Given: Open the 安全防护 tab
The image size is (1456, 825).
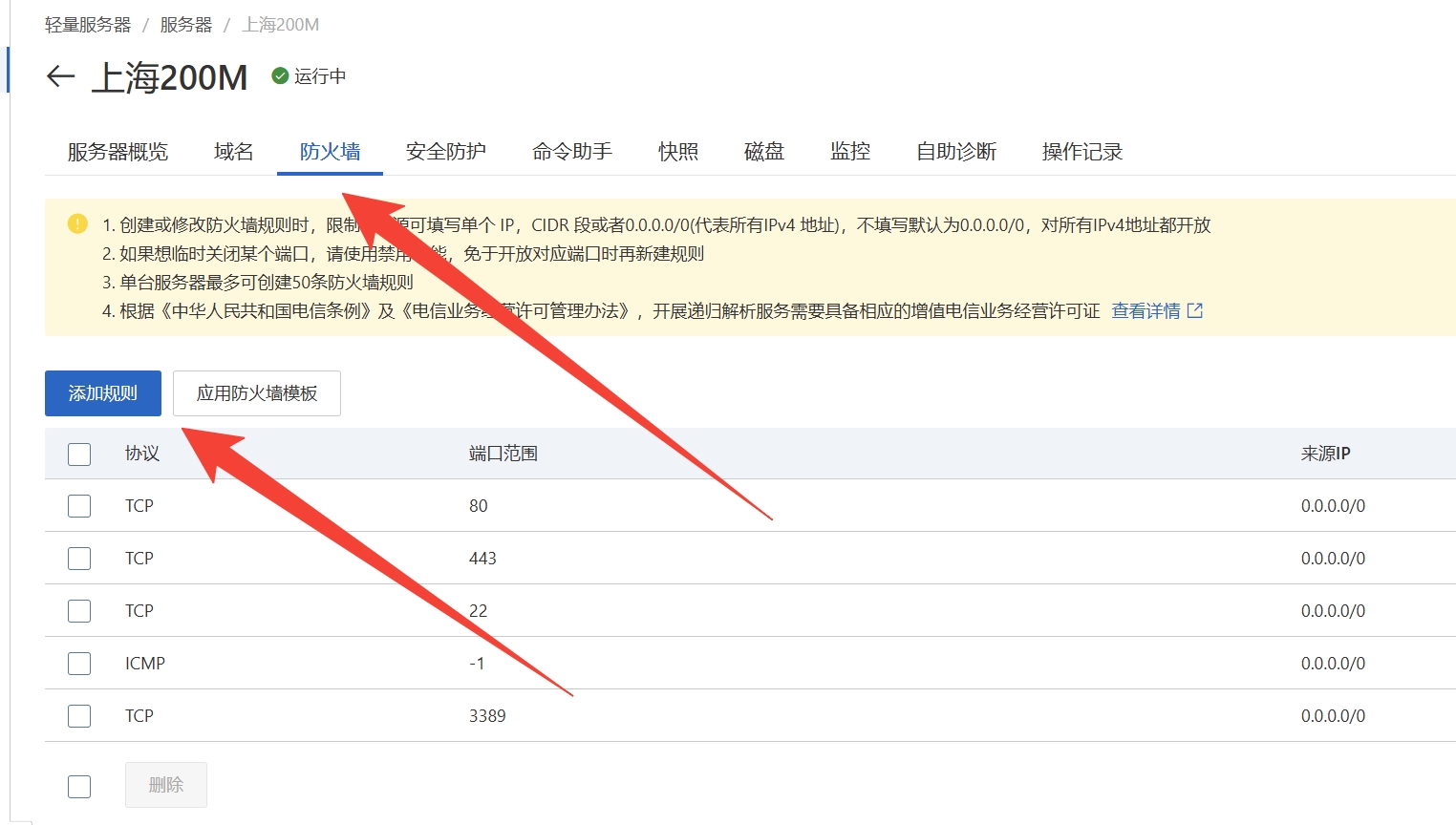Looking at the screenshot, I should [445, 152].
